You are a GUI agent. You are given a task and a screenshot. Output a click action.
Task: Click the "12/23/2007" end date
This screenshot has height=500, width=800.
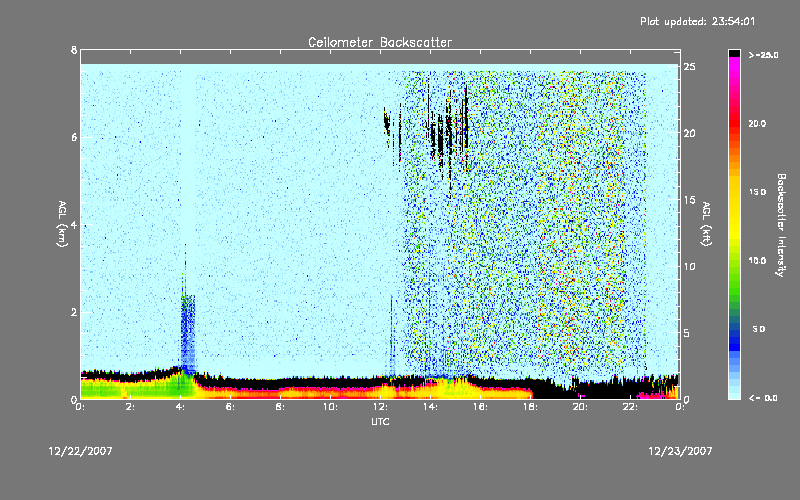point(680,451)
